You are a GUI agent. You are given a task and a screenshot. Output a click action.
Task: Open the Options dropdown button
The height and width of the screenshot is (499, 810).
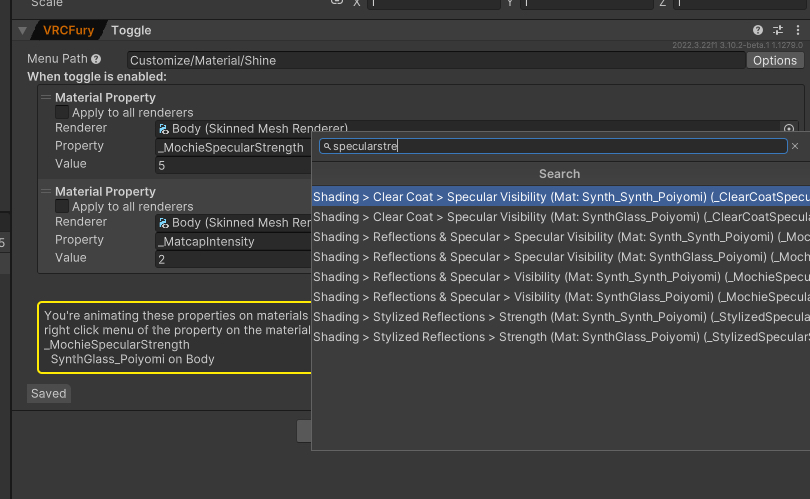pyautogui.click(x=774, y=61)
